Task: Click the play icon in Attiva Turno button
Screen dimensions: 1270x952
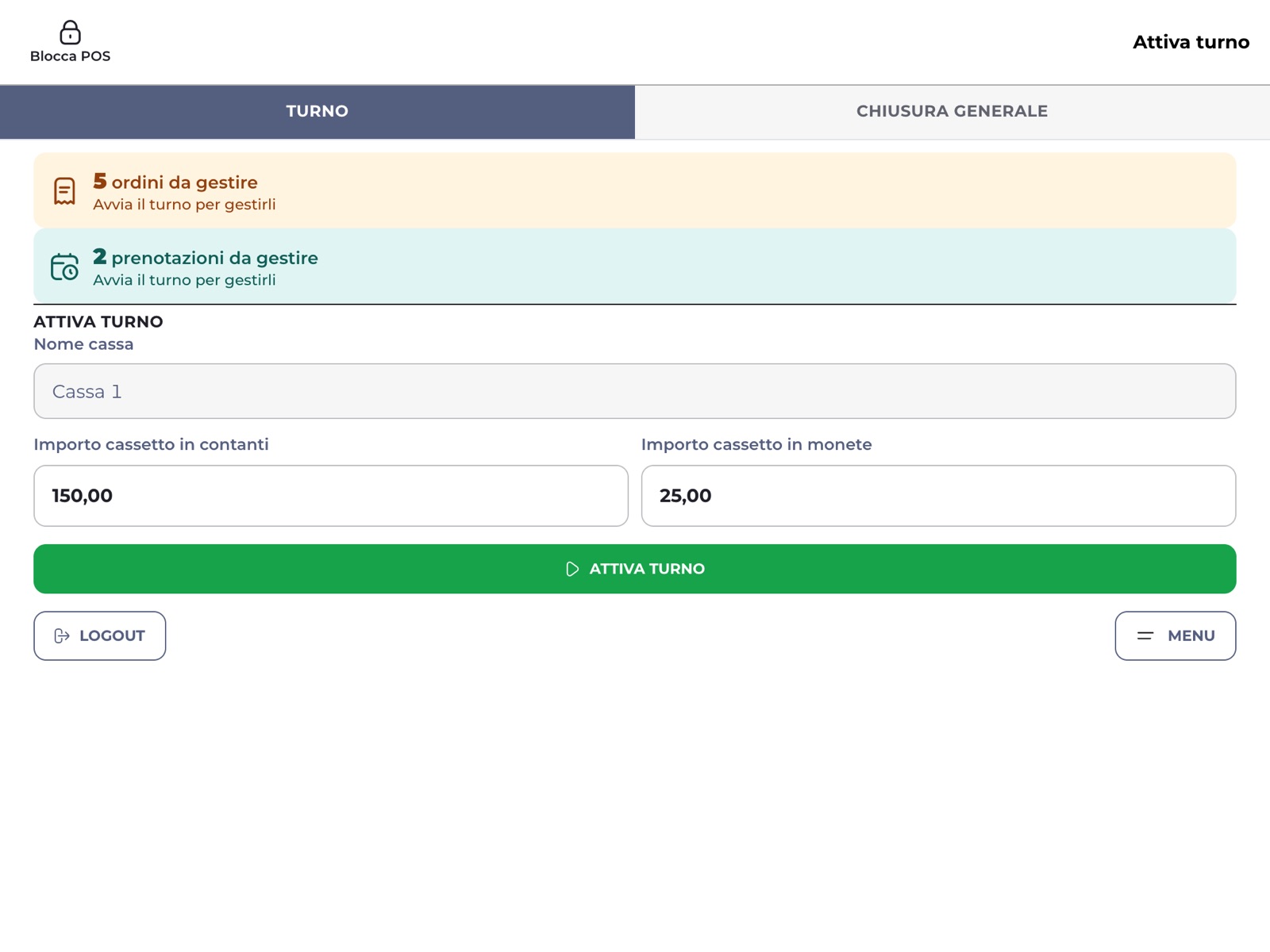Action: [572, 569]
